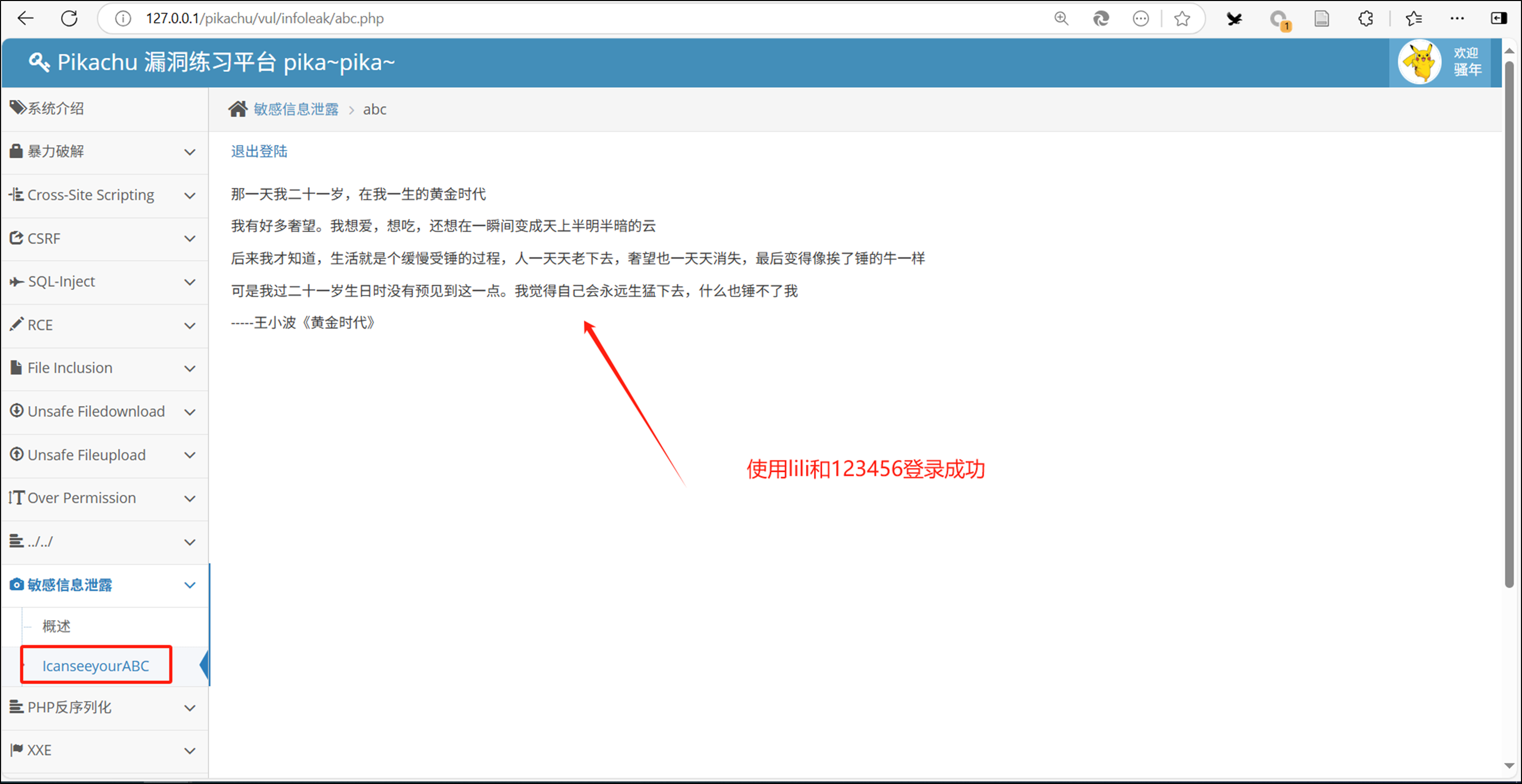Click the upload icon beside Unsafe Fileupload
The image size is (1522, 784).
click(x=17, y=454)
